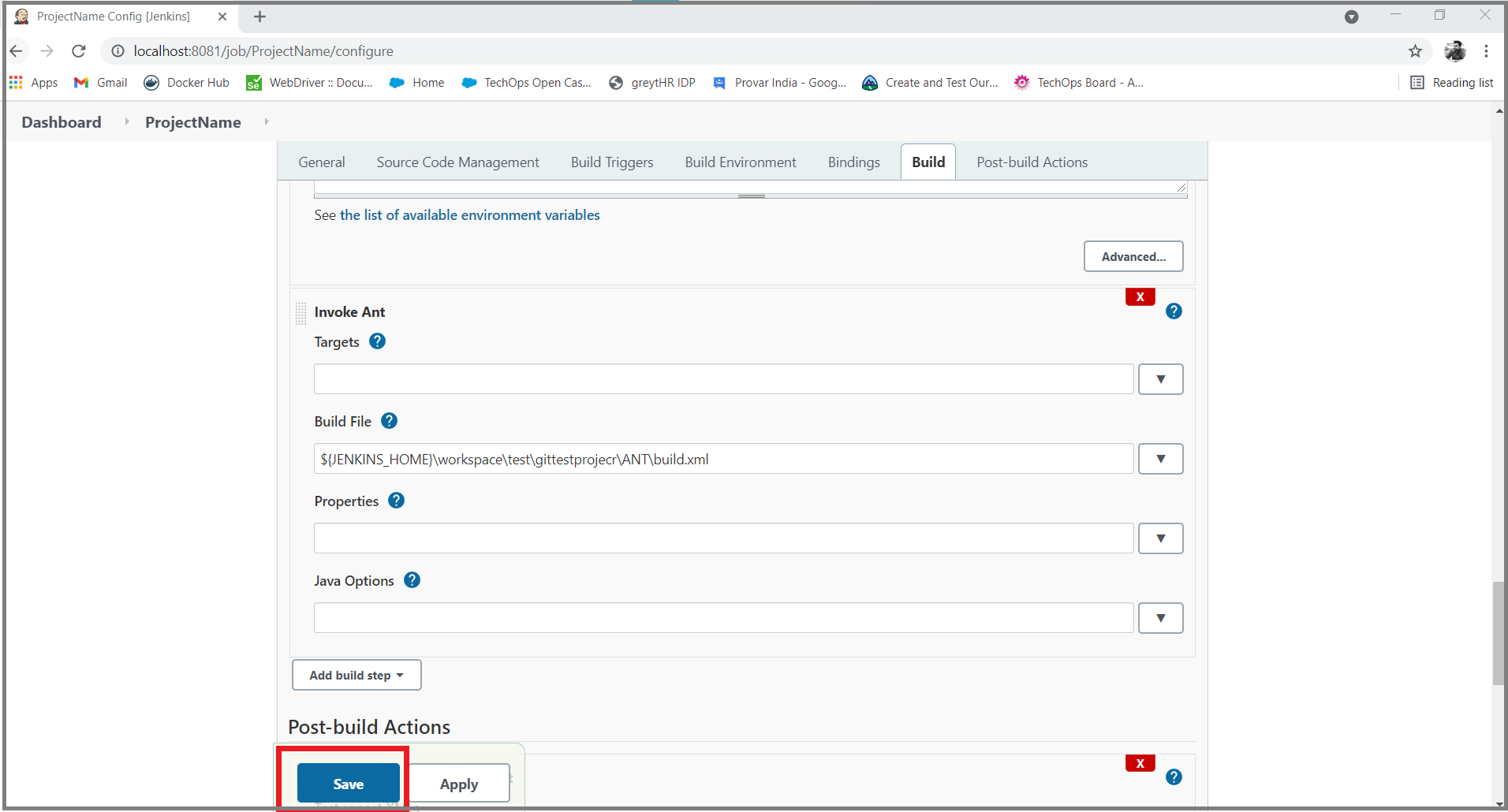This screenshot has width=1508, height=812.
Task: Select the Build tab
Action: pos(928,162)
